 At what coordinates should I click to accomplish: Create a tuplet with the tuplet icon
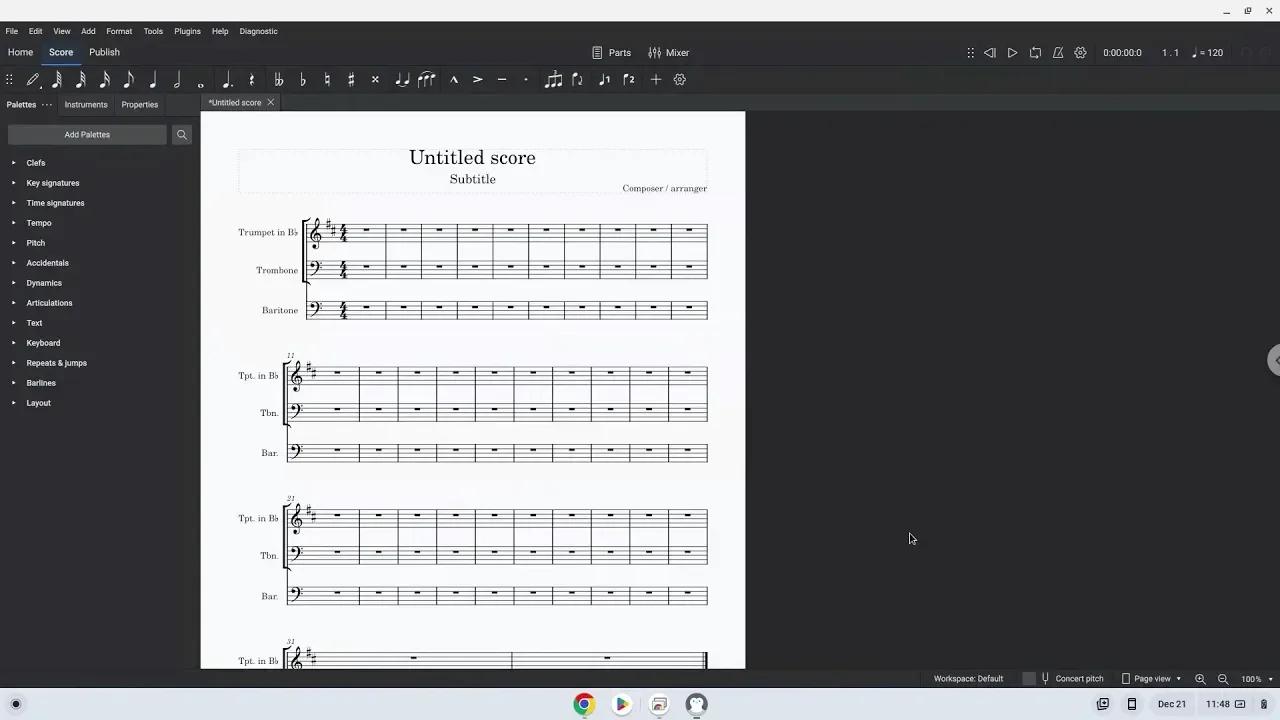click(x=553, y=80)
